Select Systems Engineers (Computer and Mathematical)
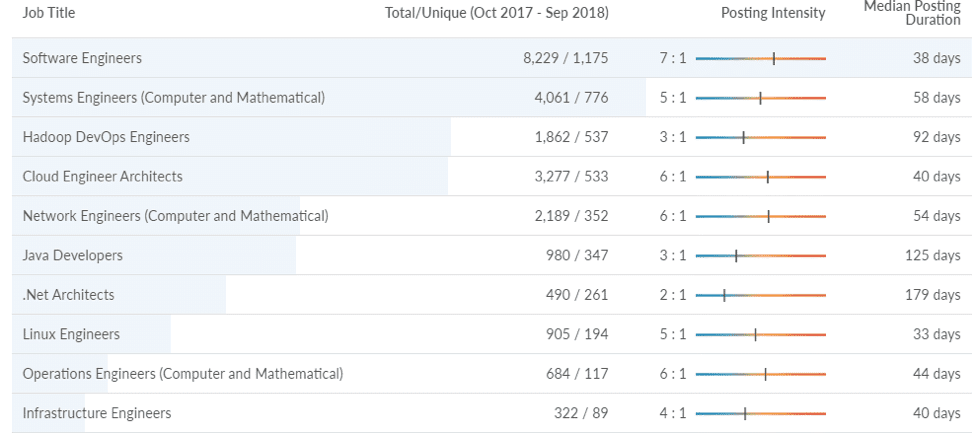Viewport: 974px width, 433px height. tap(173, 98)
